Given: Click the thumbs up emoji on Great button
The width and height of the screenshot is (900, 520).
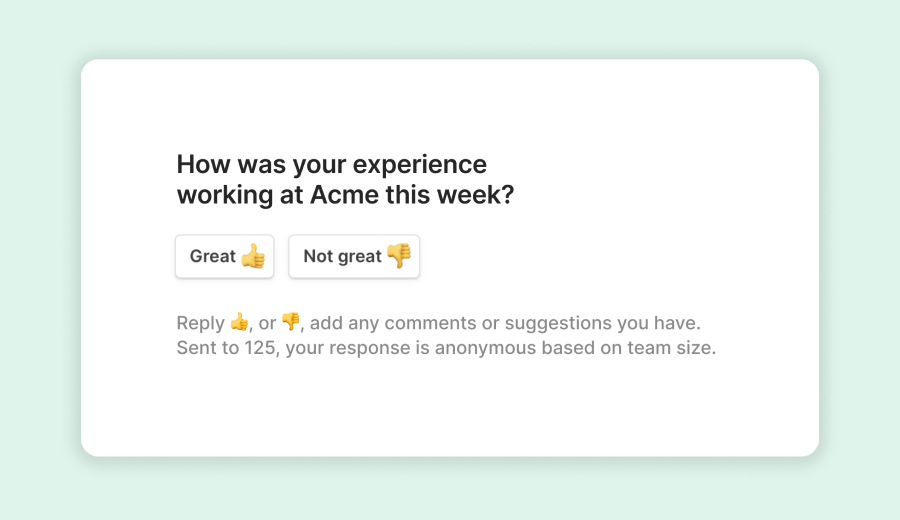Looking at the screenshot, I should pyautogui.click(x=253, y=256).
